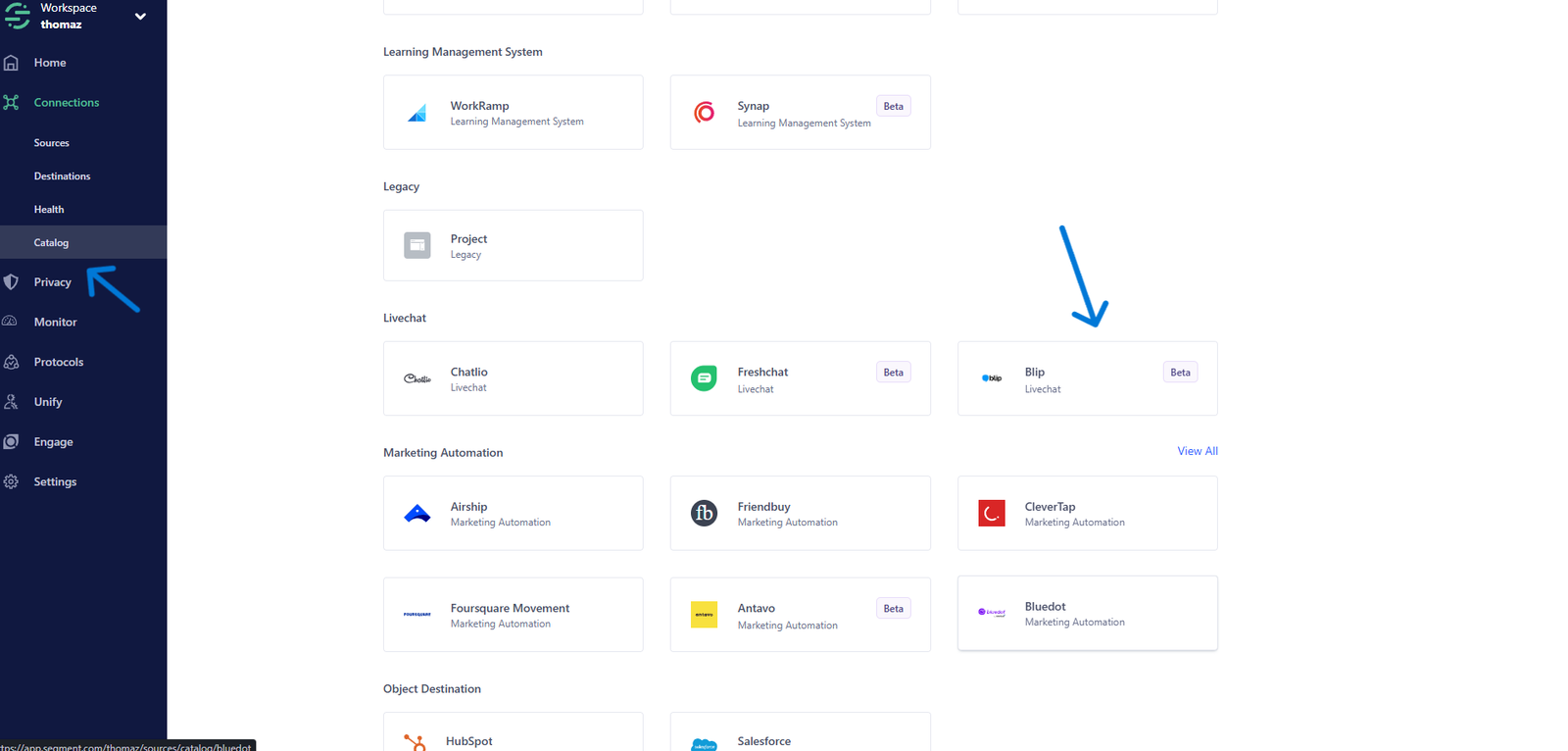Open the Privacy section
This screenshot has width=1568, height=751.
click(53, 282)
